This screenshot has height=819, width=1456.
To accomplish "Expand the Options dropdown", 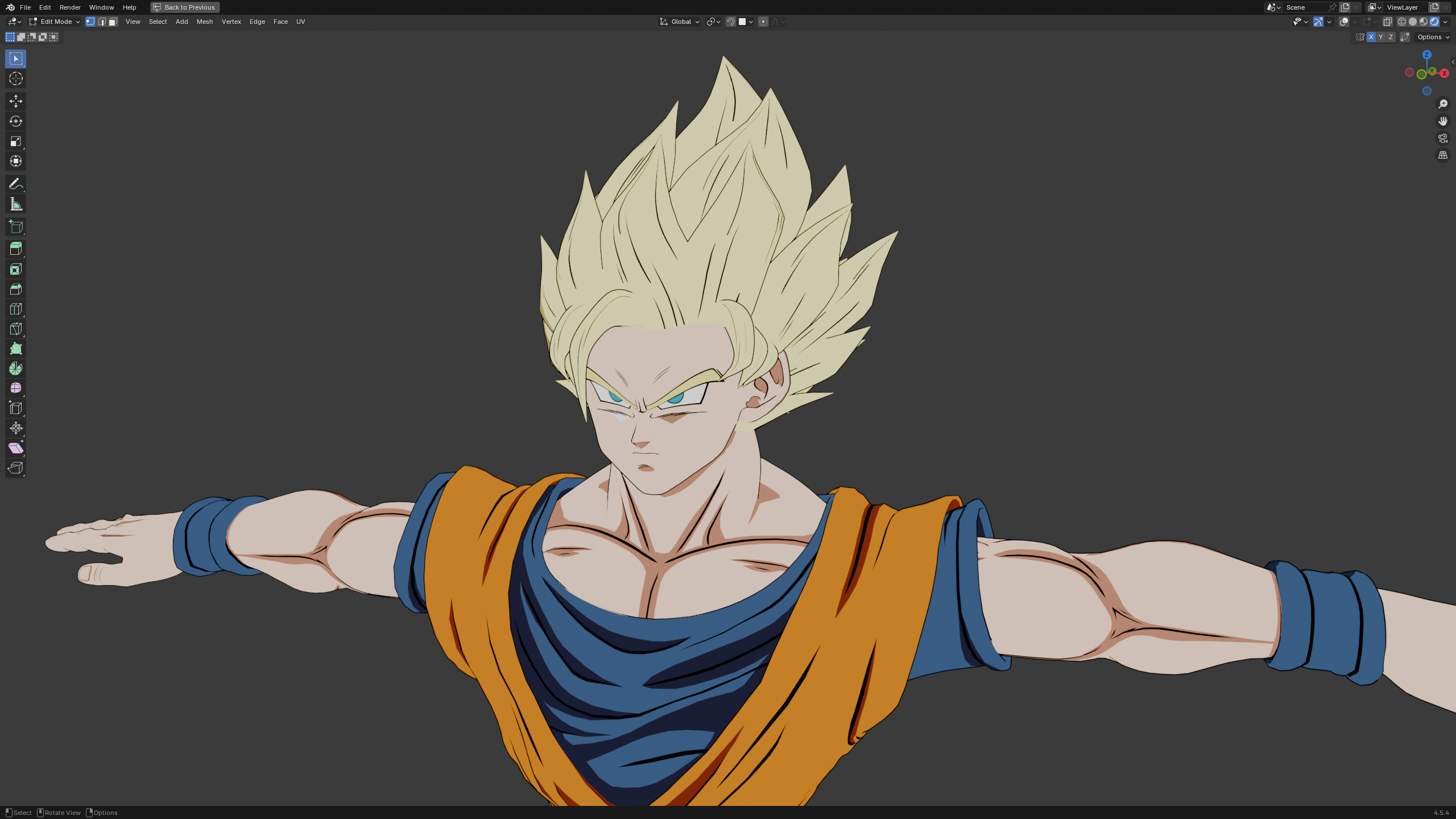I will pos(1433,37).
